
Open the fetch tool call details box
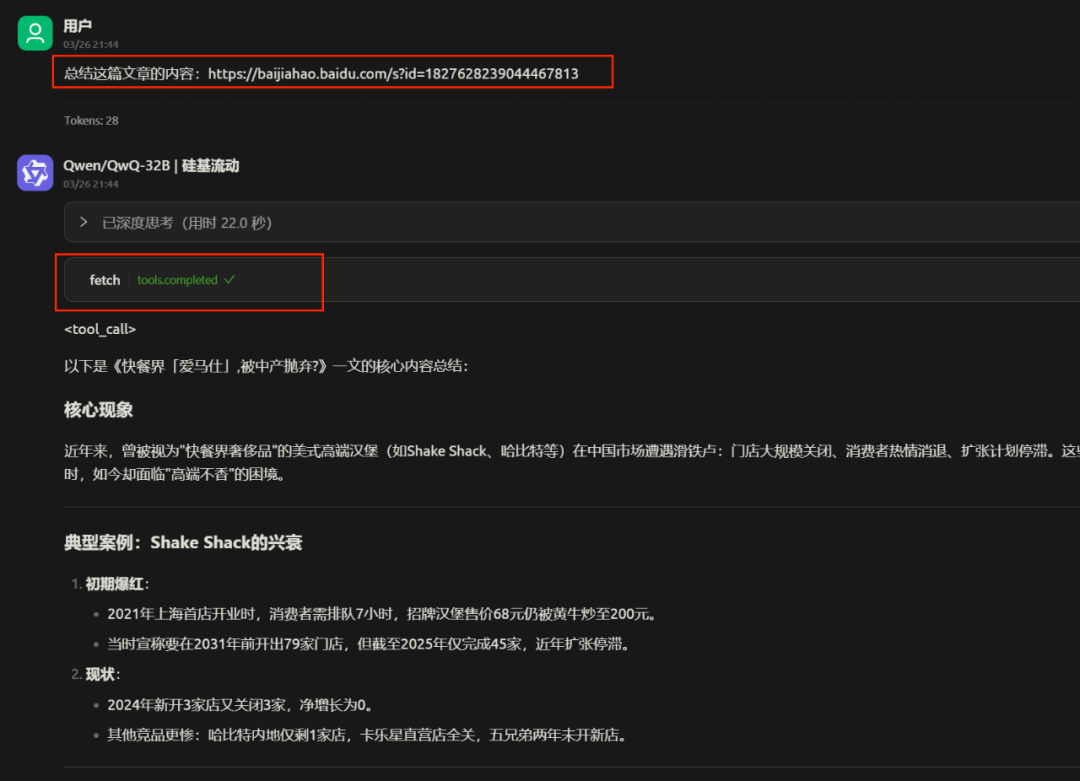pos(190,281)
